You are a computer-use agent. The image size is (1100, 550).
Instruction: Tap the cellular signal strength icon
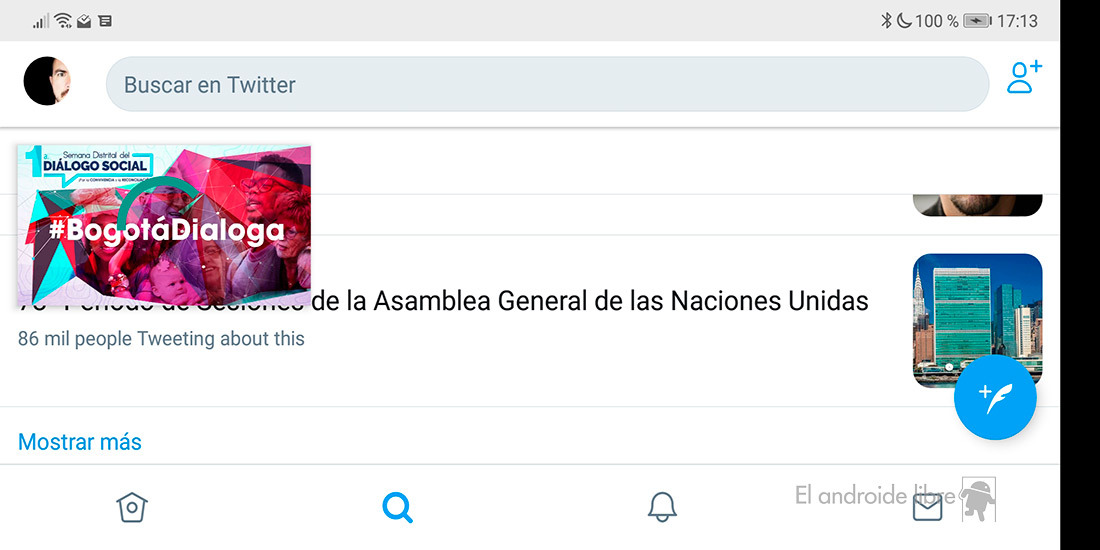coord(41,22)
